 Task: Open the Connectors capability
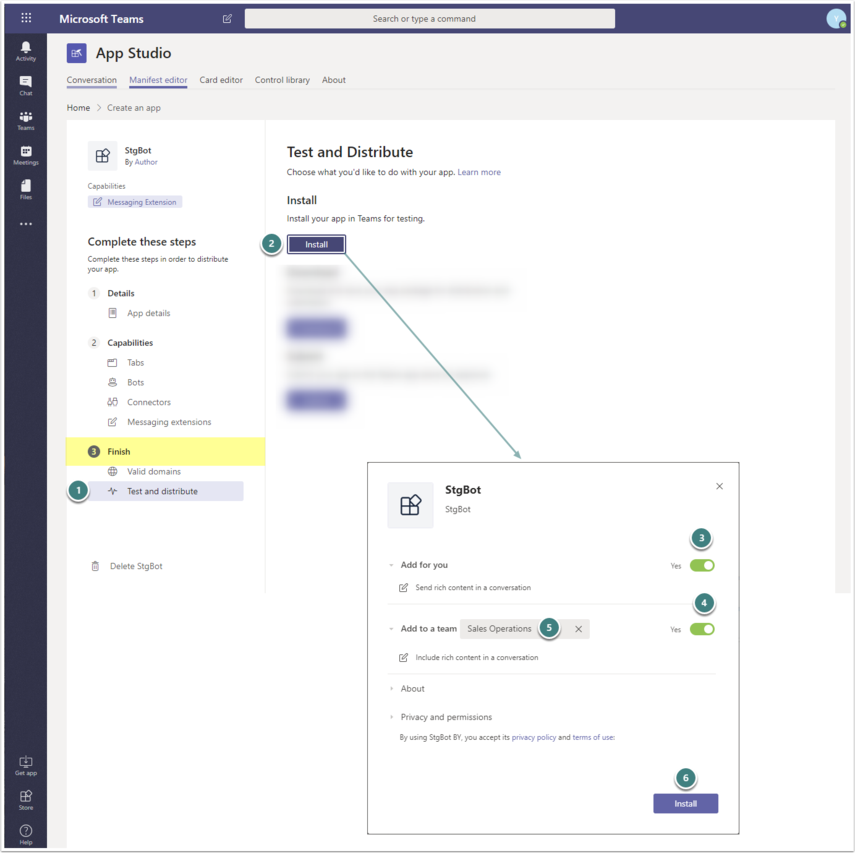point(149,402)
